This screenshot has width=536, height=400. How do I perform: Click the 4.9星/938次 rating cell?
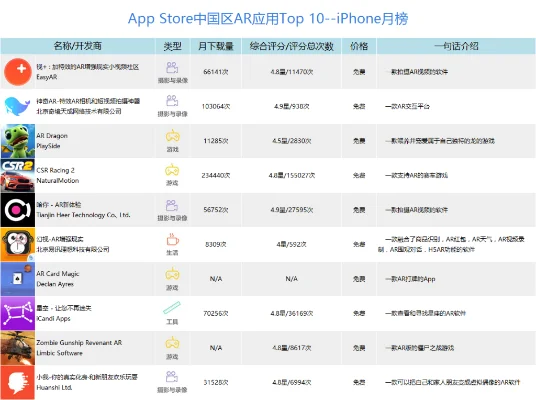[292, 106]
